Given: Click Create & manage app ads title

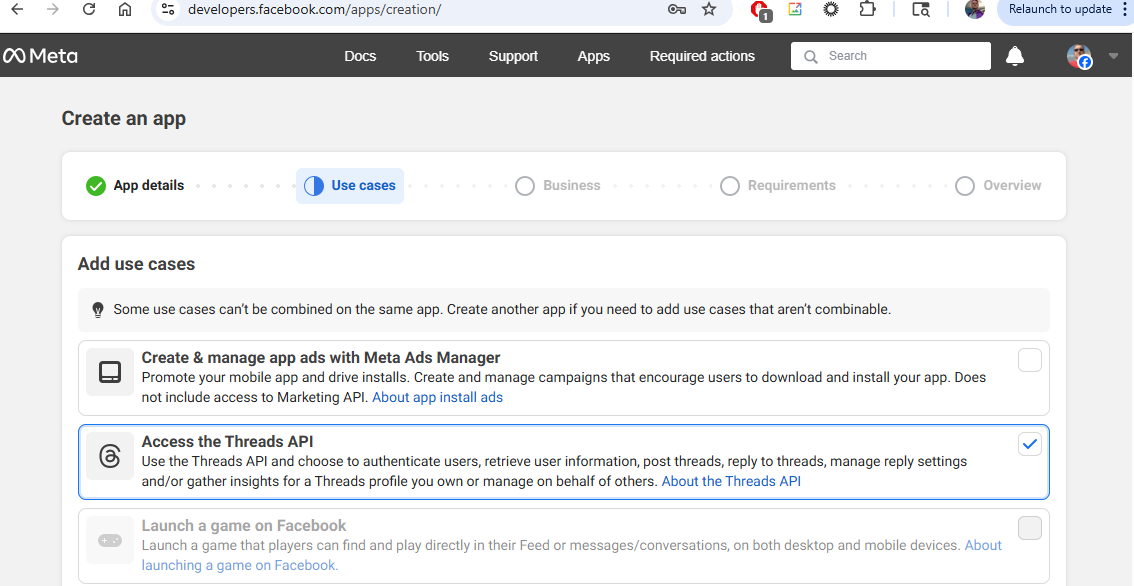Looking at the screenshot, I should [x=321, y=357].
